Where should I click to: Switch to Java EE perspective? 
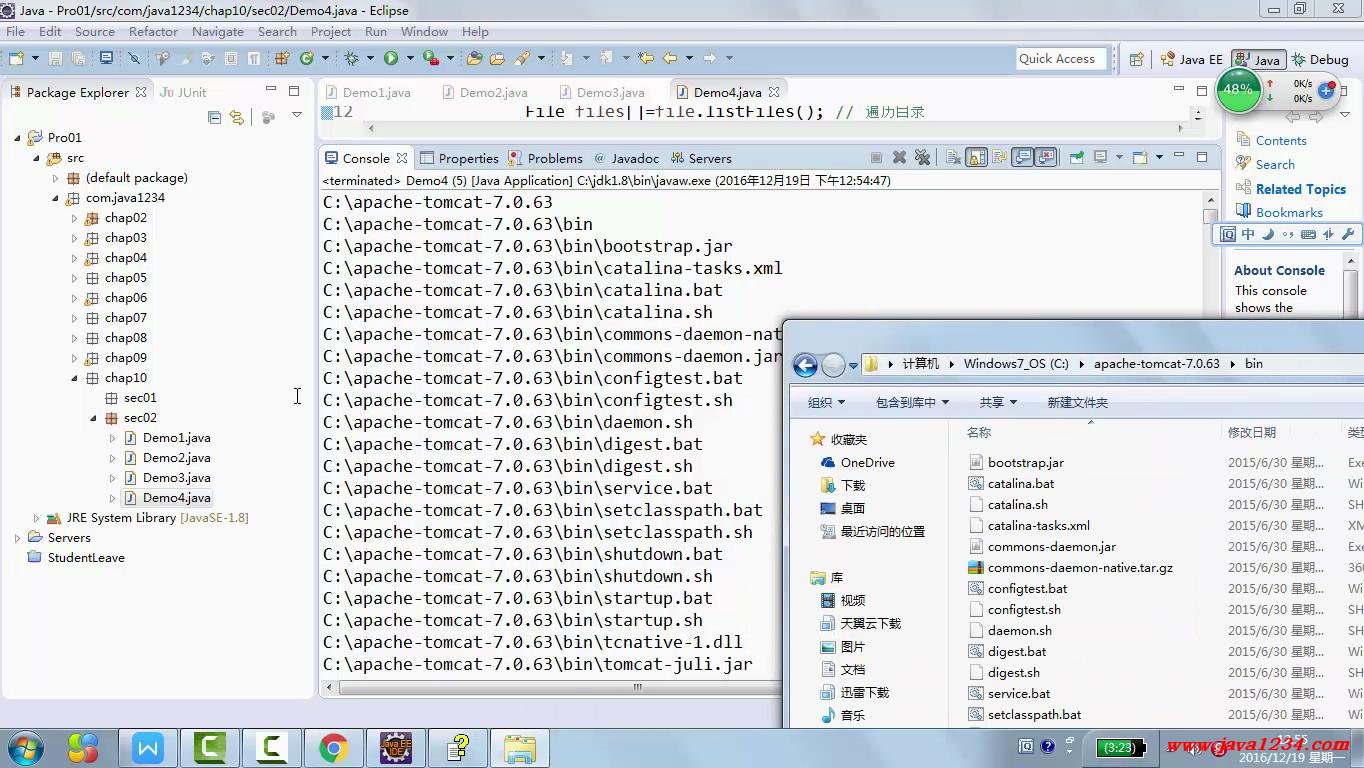pyautogui.click(x=1191, y=59)
